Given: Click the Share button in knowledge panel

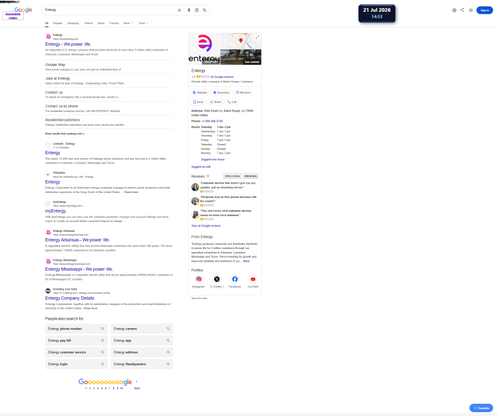Looking at the screenshot, I should [x=215, y=102].
